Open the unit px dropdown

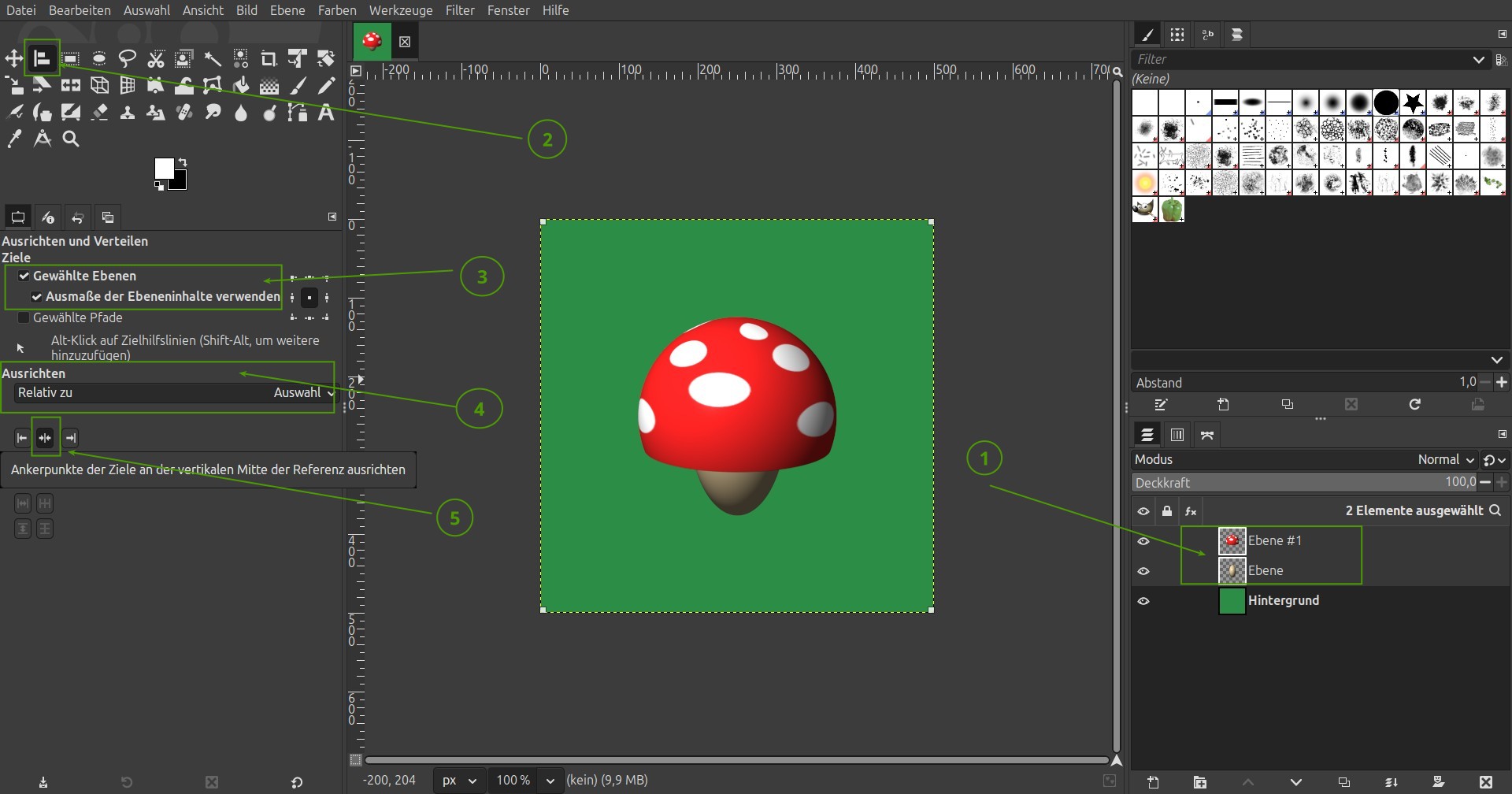coord(460,781)
